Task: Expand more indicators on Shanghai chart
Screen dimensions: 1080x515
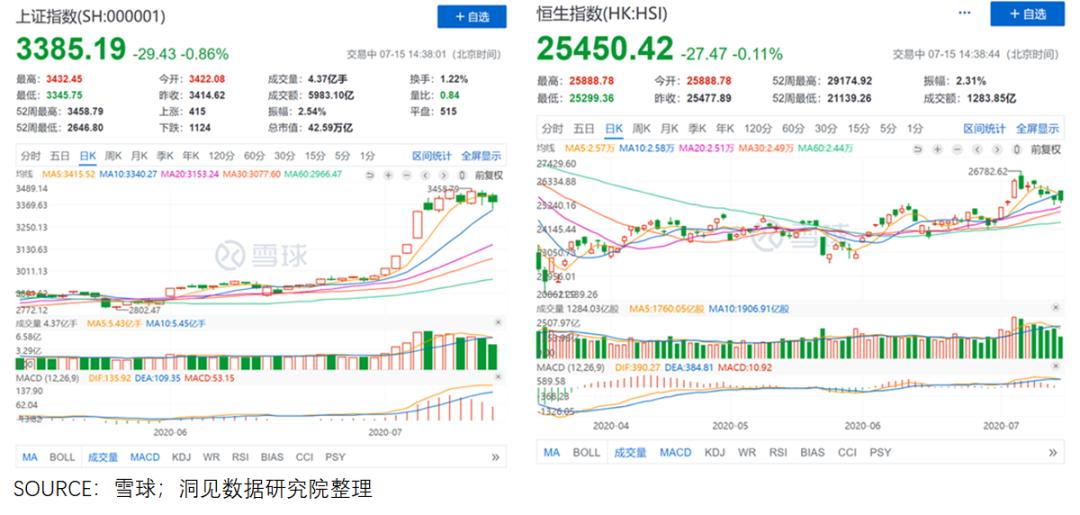Action: click(x=495, y=456)
